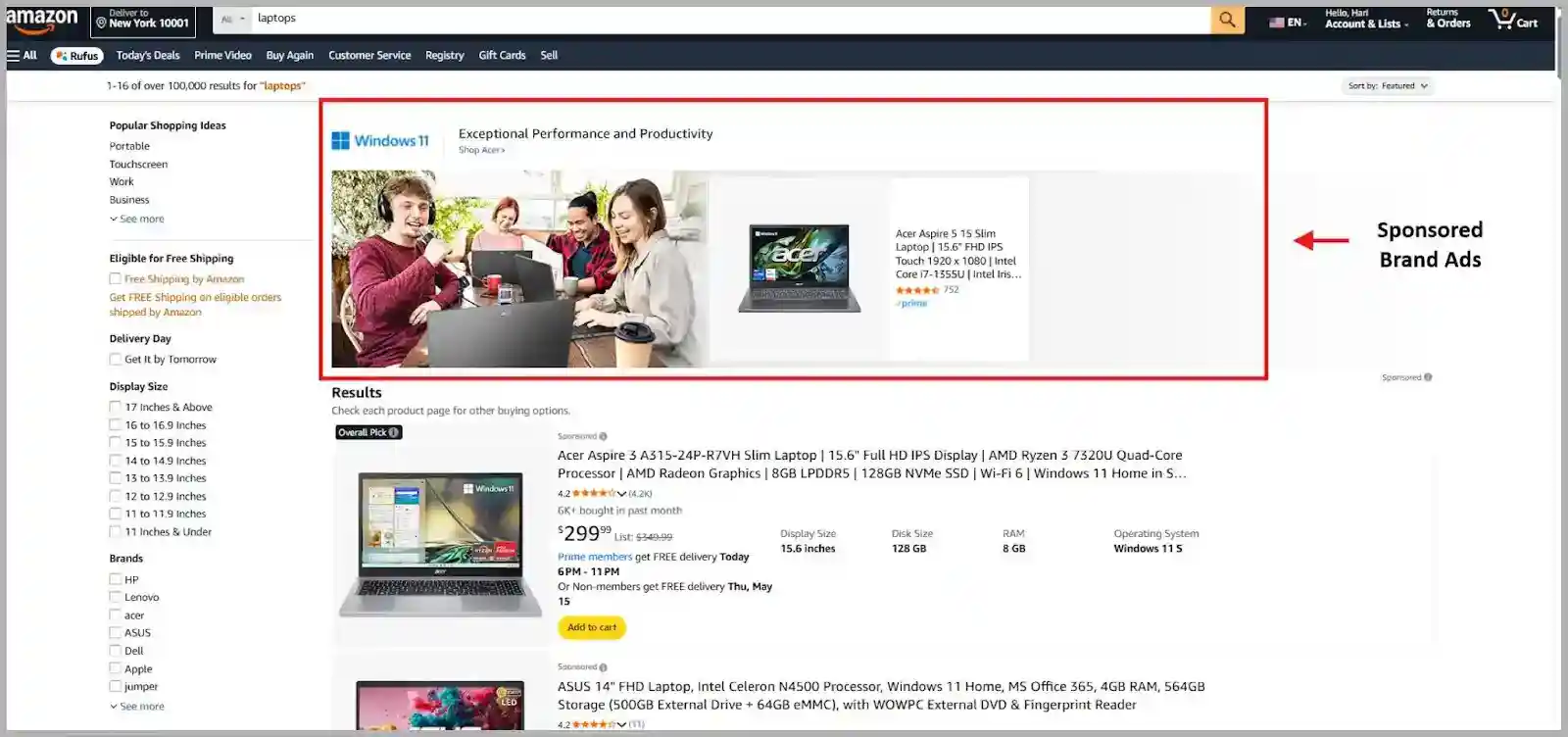Click the orange search magnifier button
The height and width of the screenshot is (737, 1568).
(x=1227, y=20)
